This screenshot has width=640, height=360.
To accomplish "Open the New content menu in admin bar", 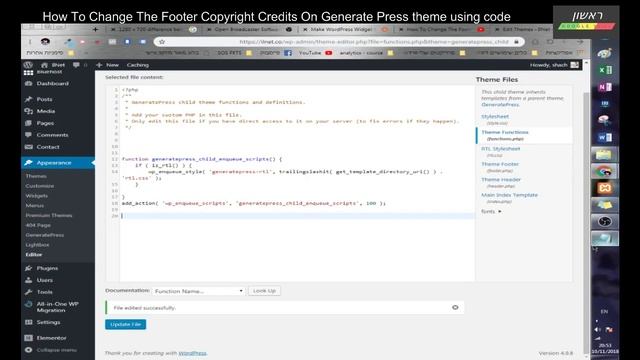I will (108, 65).
